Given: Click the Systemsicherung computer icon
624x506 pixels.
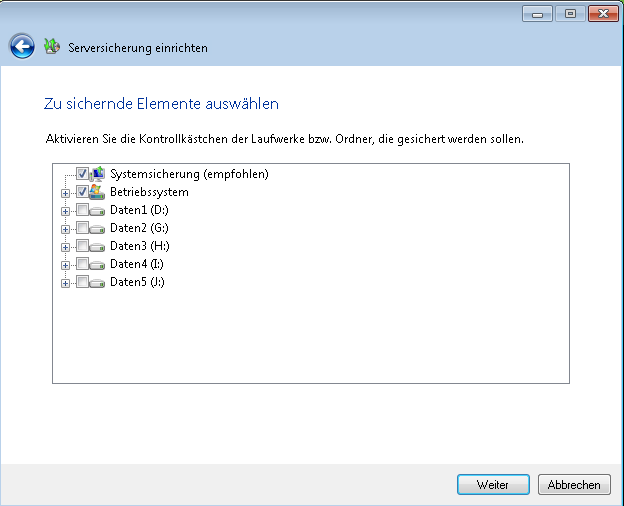Looking at the screenshot, I should (x=97, y=174).
